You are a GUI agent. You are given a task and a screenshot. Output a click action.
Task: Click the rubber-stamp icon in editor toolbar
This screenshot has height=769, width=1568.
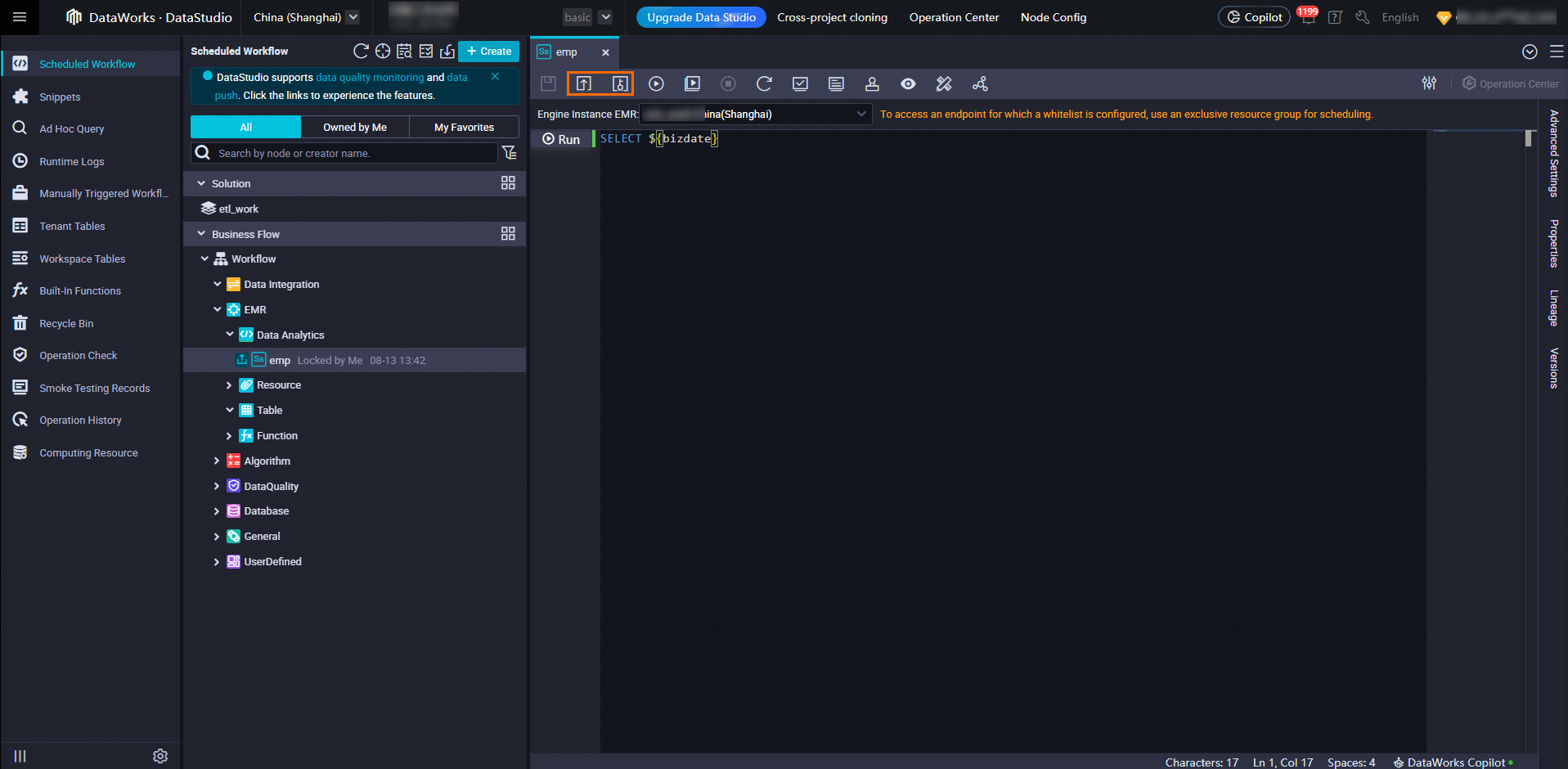872,83
